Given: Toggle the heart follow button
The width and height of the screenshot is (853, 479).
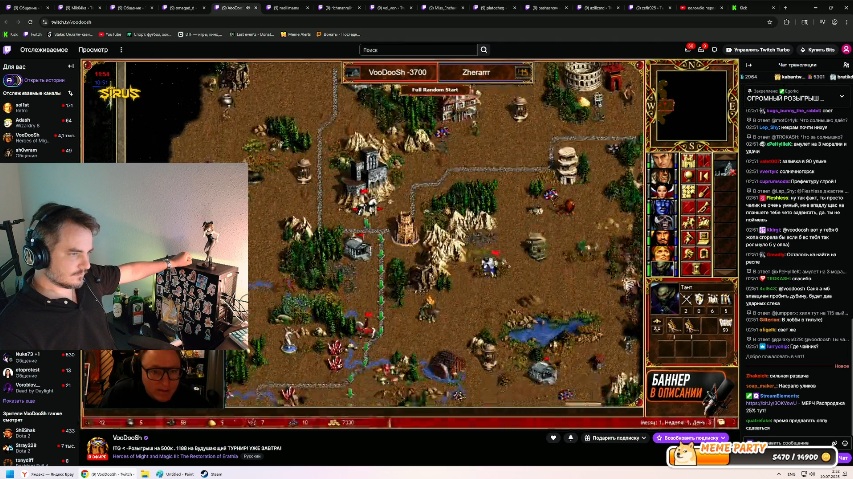Looking at the screenshot, I should [x=553, y=438].
